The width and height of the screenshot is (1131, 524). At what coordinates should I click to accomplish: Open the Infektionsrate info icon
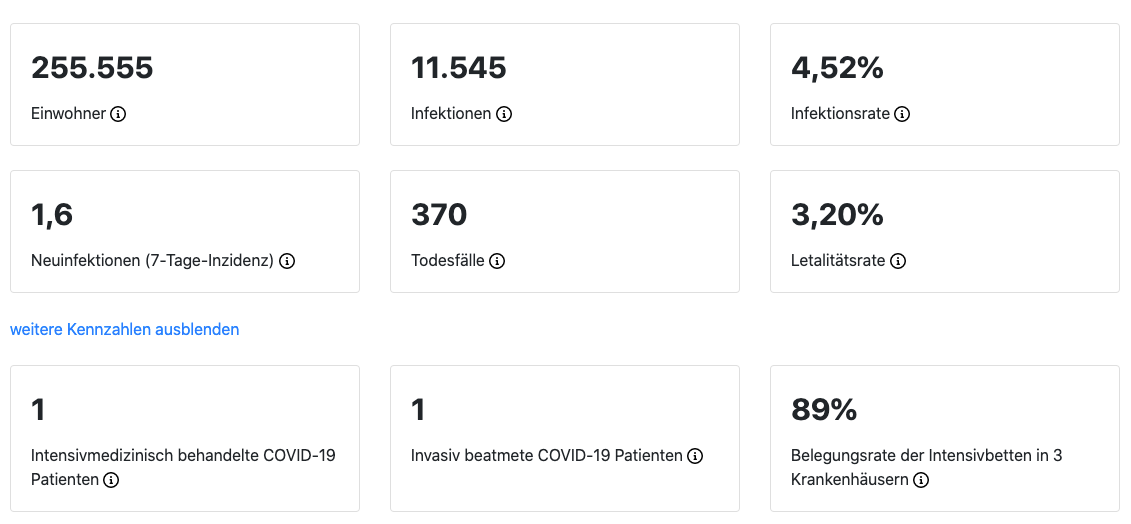(902, 114)
